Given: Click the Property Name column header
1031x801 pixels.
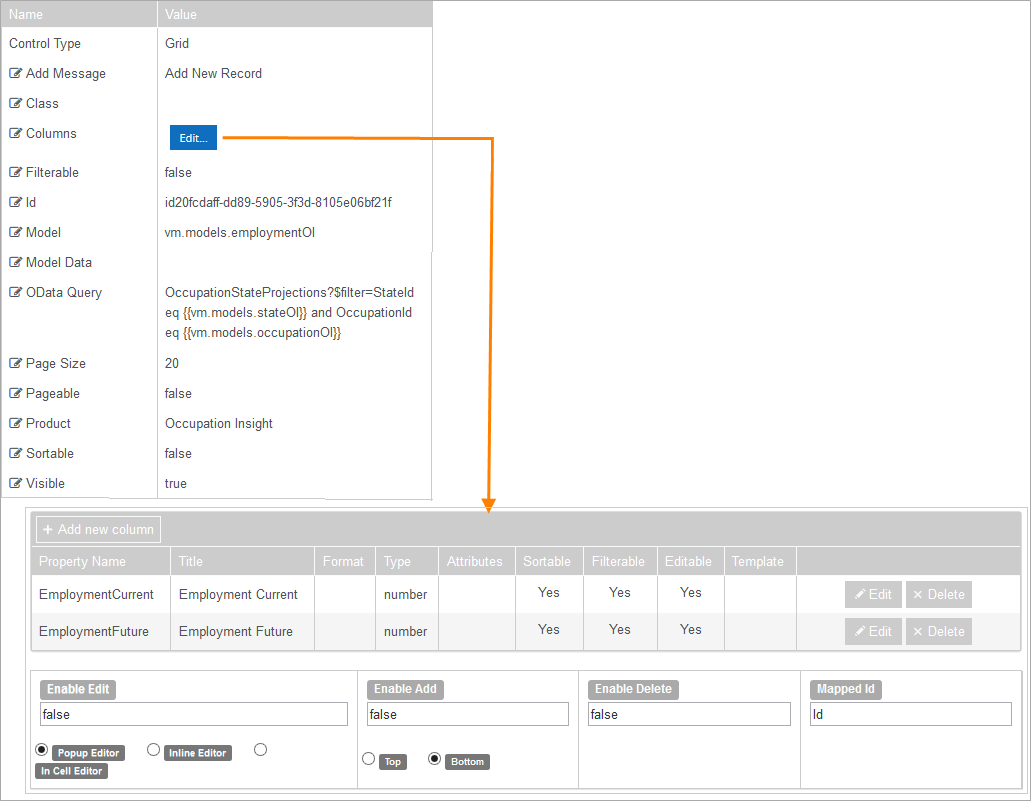Looking at the screenshot, I should (x=83, y=562).
